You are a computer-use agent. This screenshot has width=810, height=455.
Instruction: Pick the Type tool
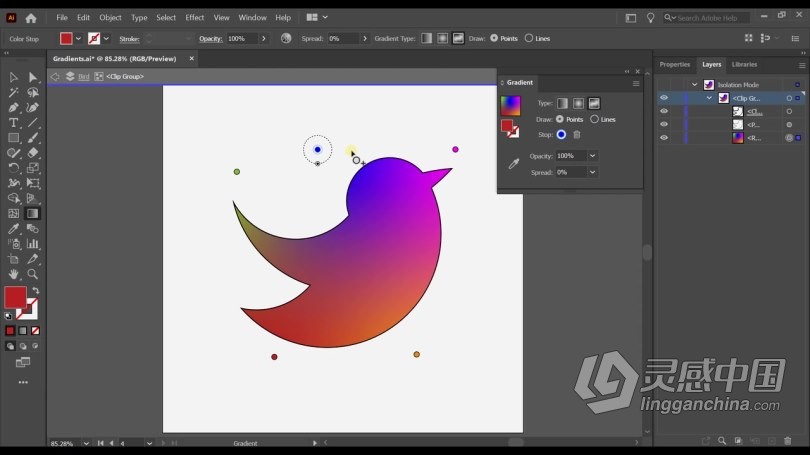tap(13, 123)
